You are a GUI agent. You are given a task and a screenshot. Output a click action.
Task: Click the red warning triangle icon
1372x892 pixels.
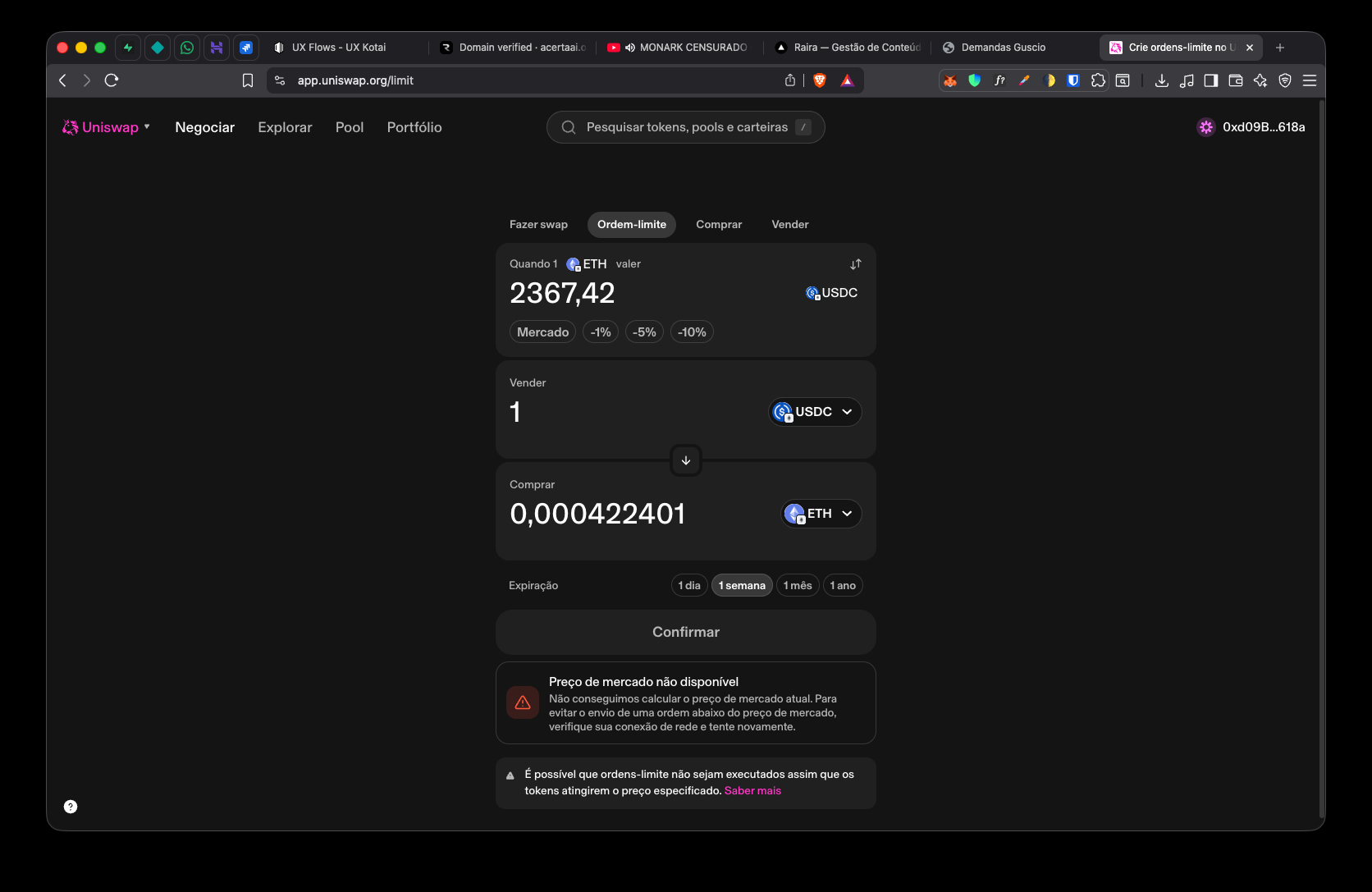(x=523, y=702)
